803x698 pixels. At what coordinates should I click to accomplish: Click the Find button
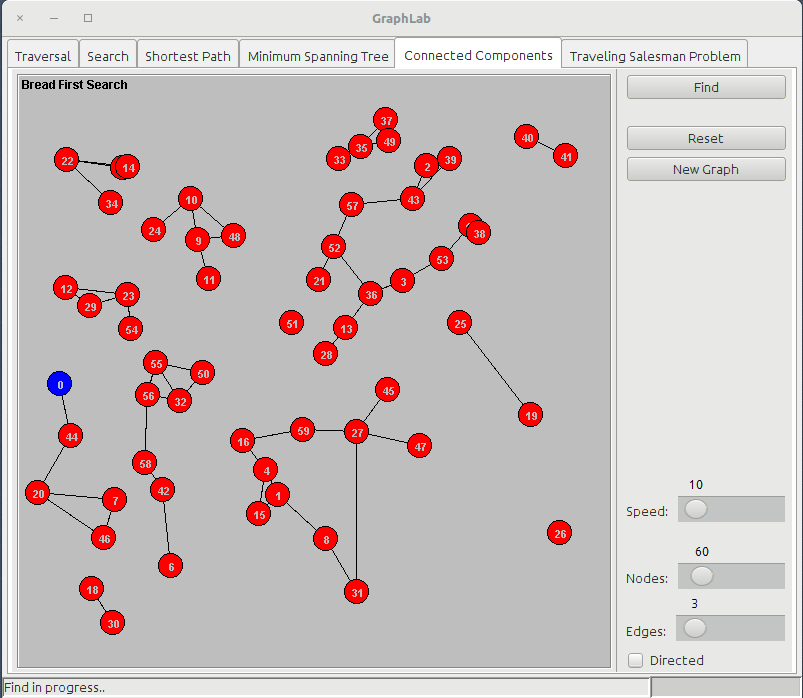coord(706,87)
